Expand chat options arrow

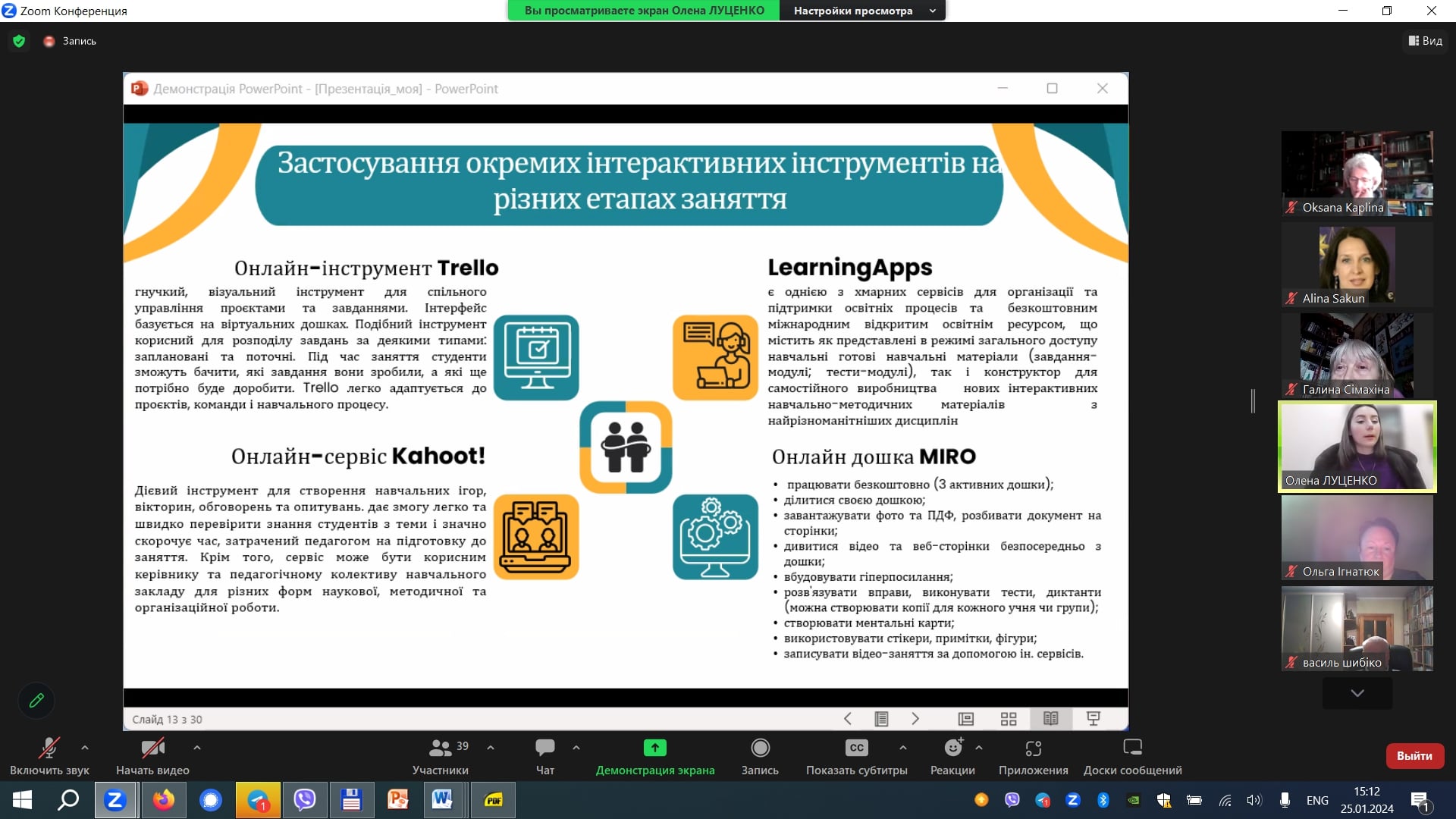[576, 748]
